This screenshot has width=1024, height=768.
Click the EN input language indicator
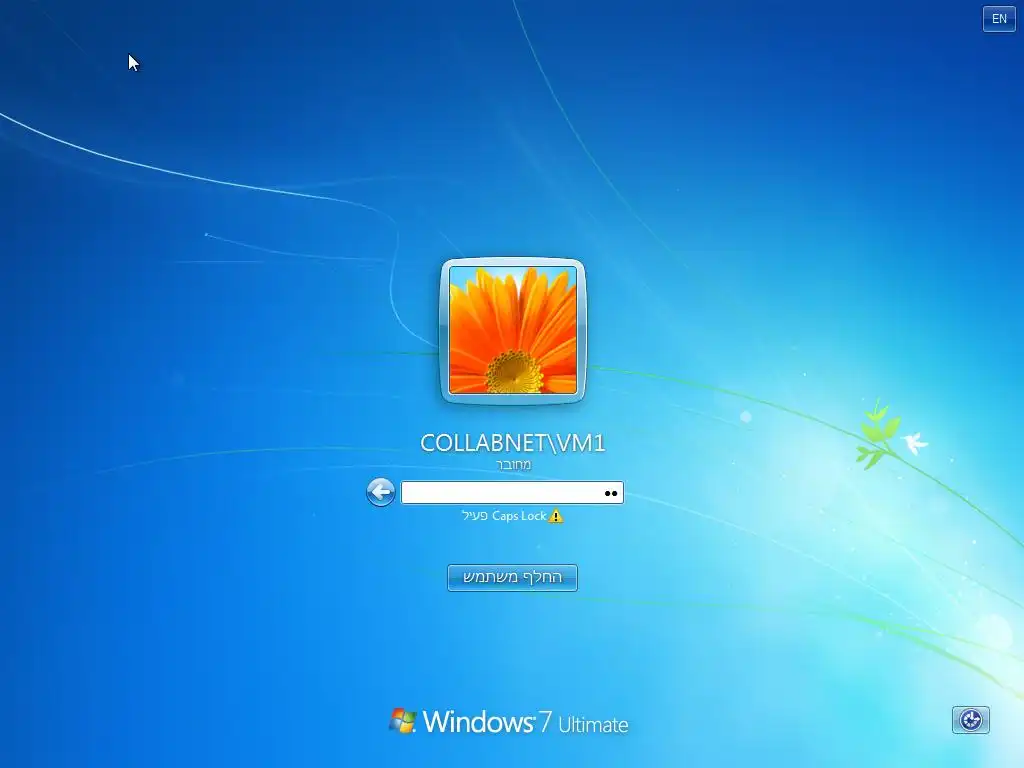999,19
